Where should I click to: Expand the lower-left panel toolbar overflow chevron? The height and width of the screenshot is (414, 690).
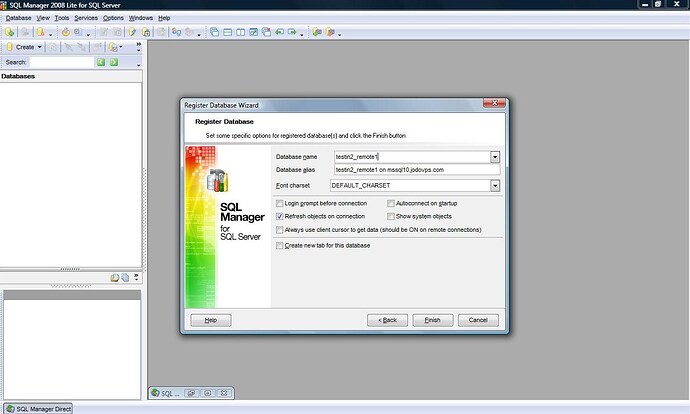136,277
